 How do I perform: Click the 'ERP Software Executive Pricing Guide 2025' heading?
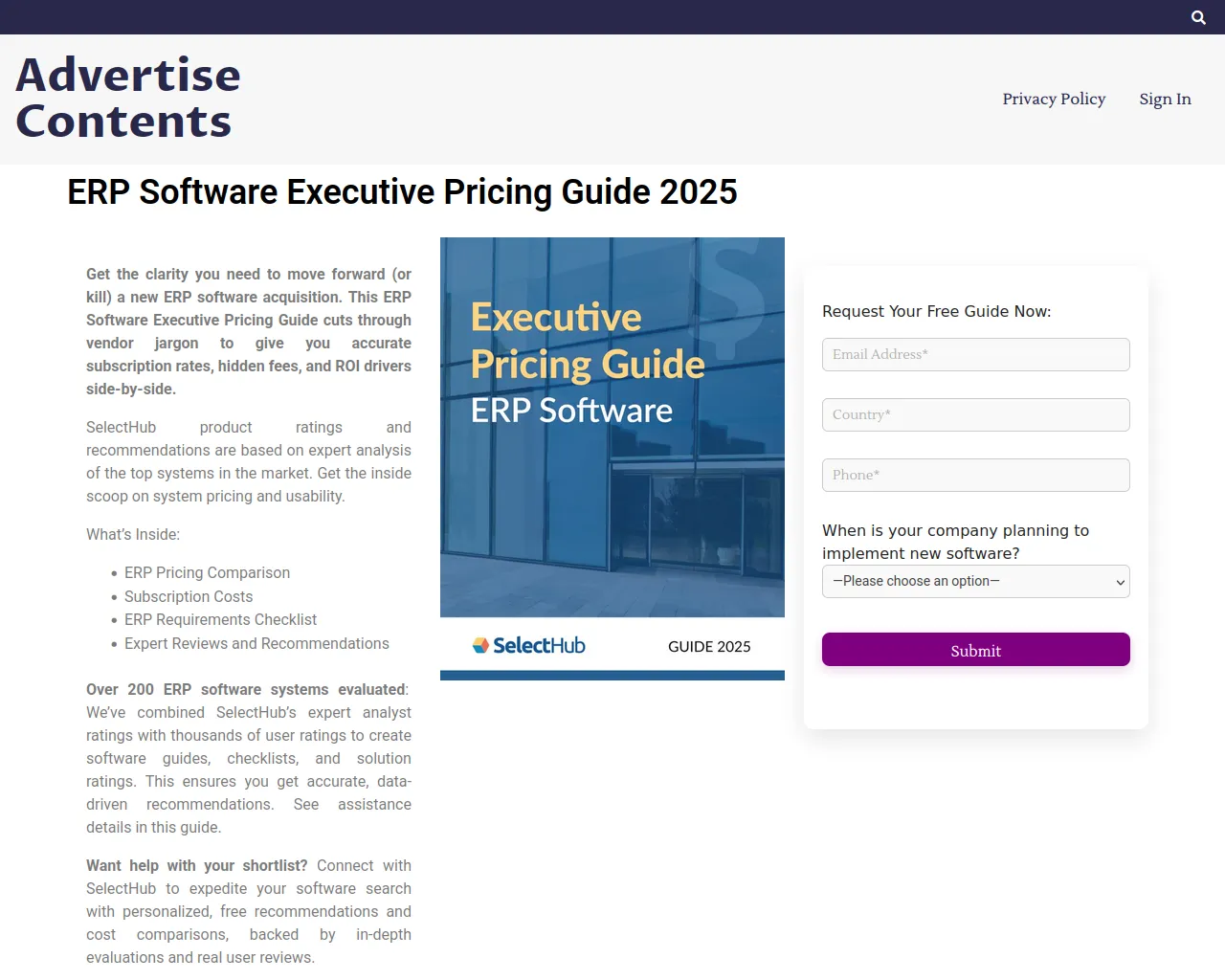pos(402,191)
